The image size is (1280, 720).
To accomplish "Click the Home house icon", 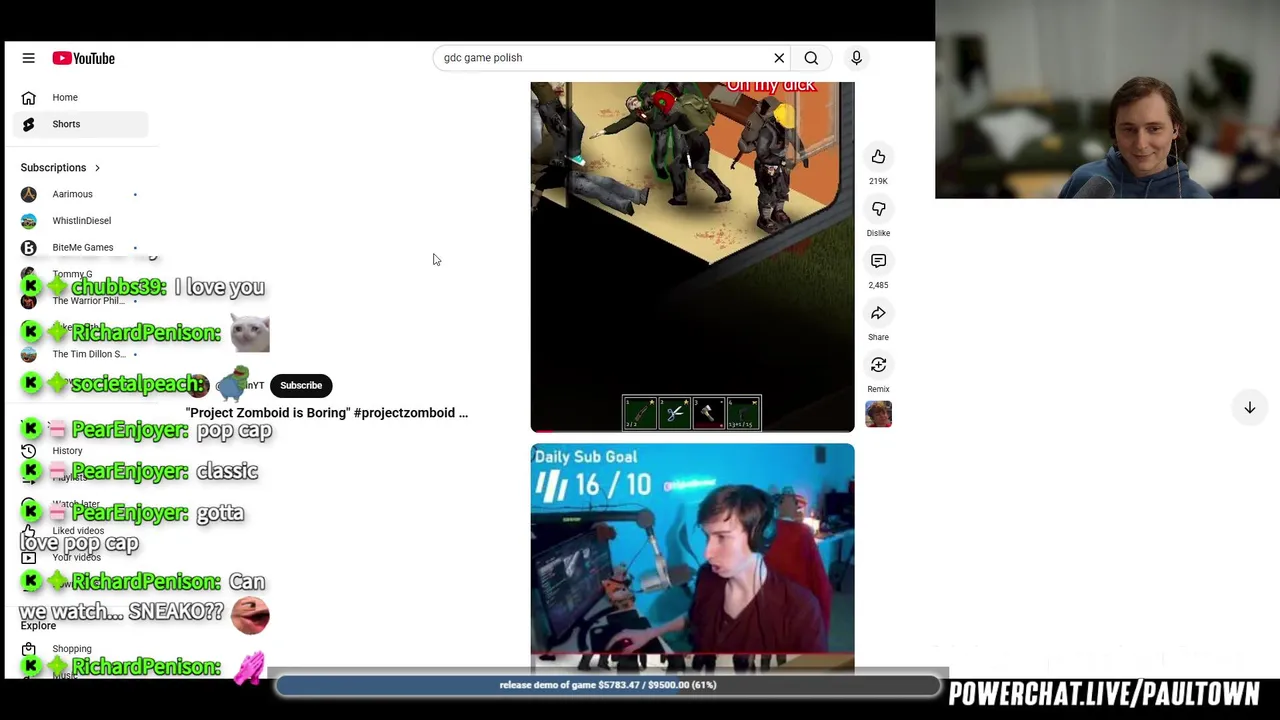I will 28,97.
